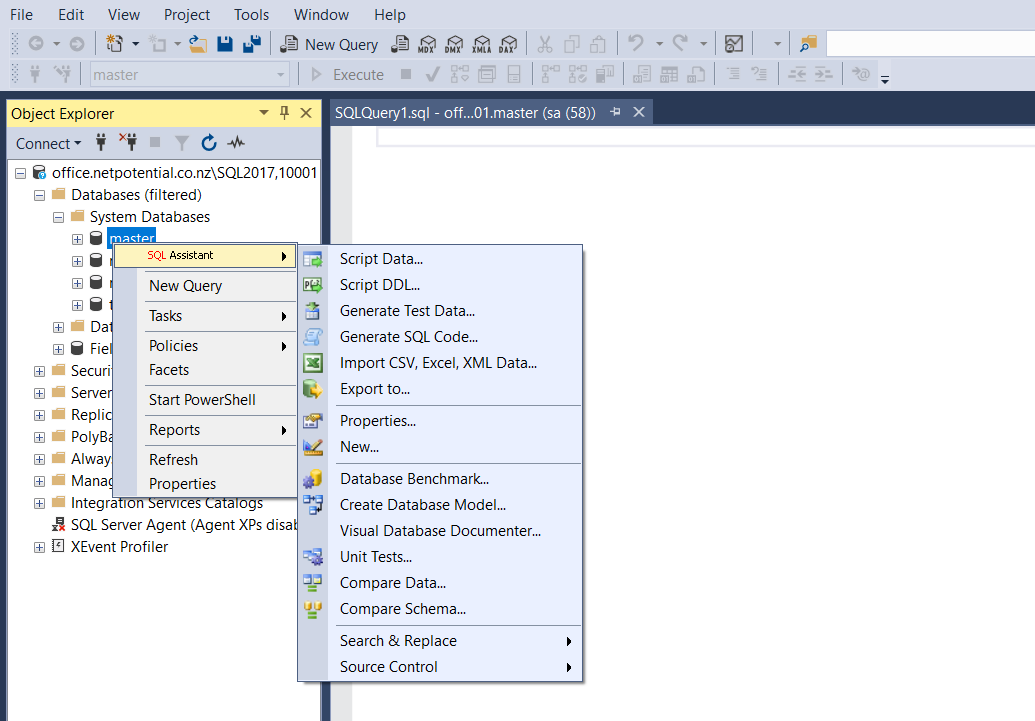Choose Generate SQL Code...
This screenshot has width=1035, height=721.
(440, 337)
